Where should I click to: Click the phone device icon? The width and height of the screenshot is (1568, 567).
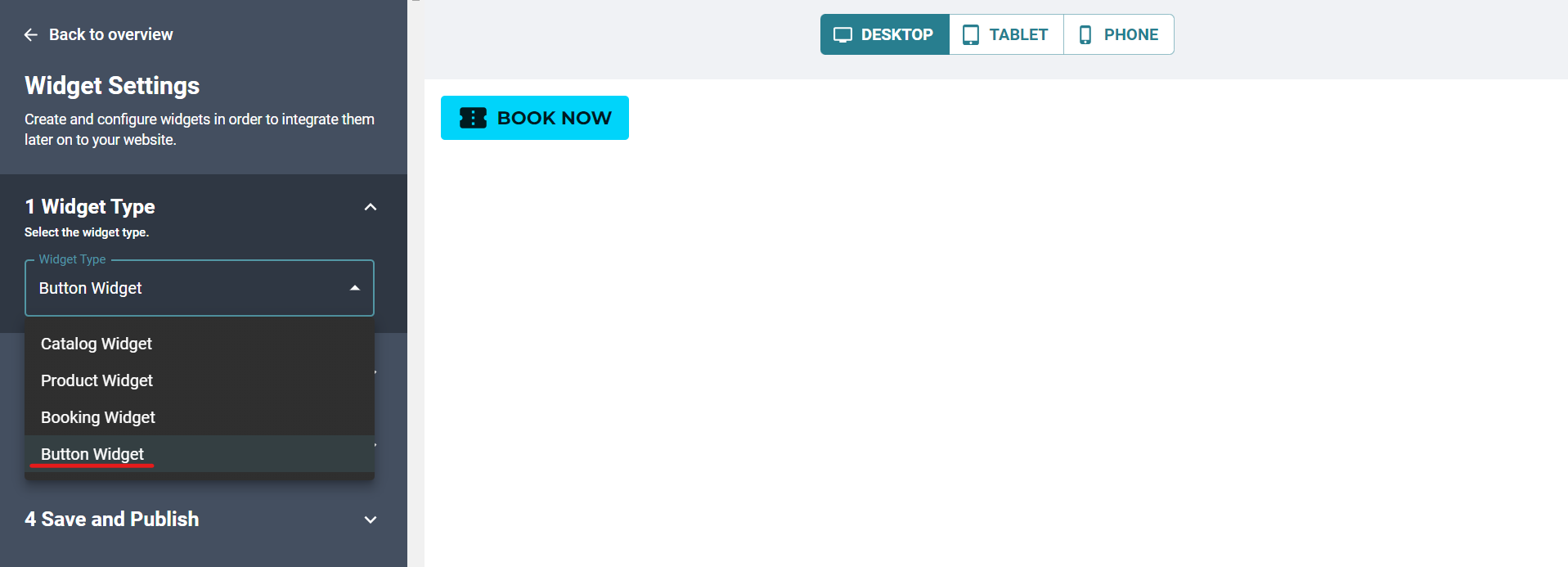[1085, 34]
